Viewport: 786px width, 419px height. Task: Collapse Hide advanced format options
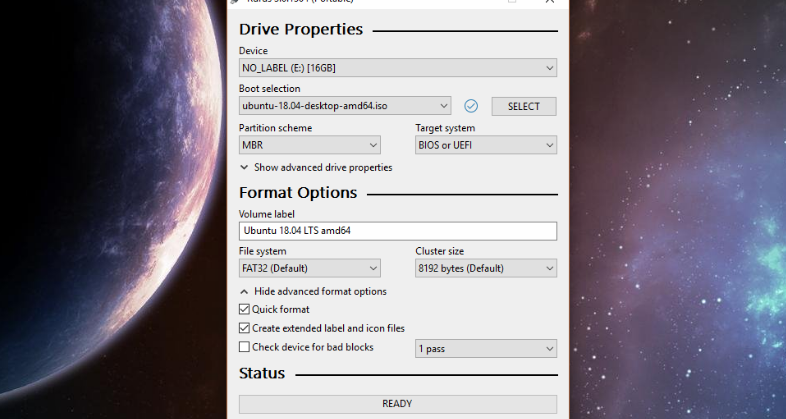click(x=313, y=291)
